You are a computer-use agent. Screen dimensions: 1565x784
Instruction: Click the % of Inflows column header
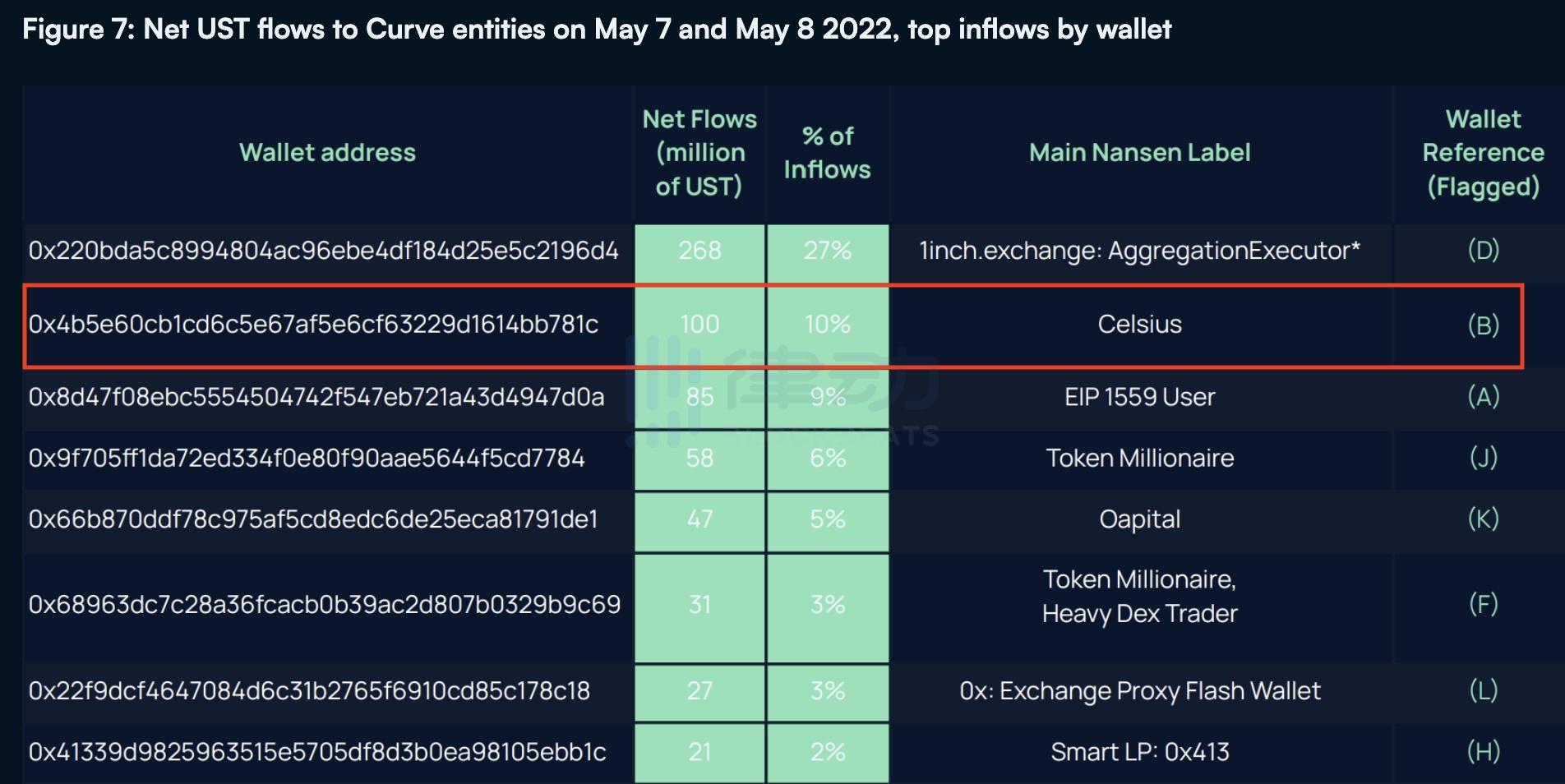tap(827, 153)
